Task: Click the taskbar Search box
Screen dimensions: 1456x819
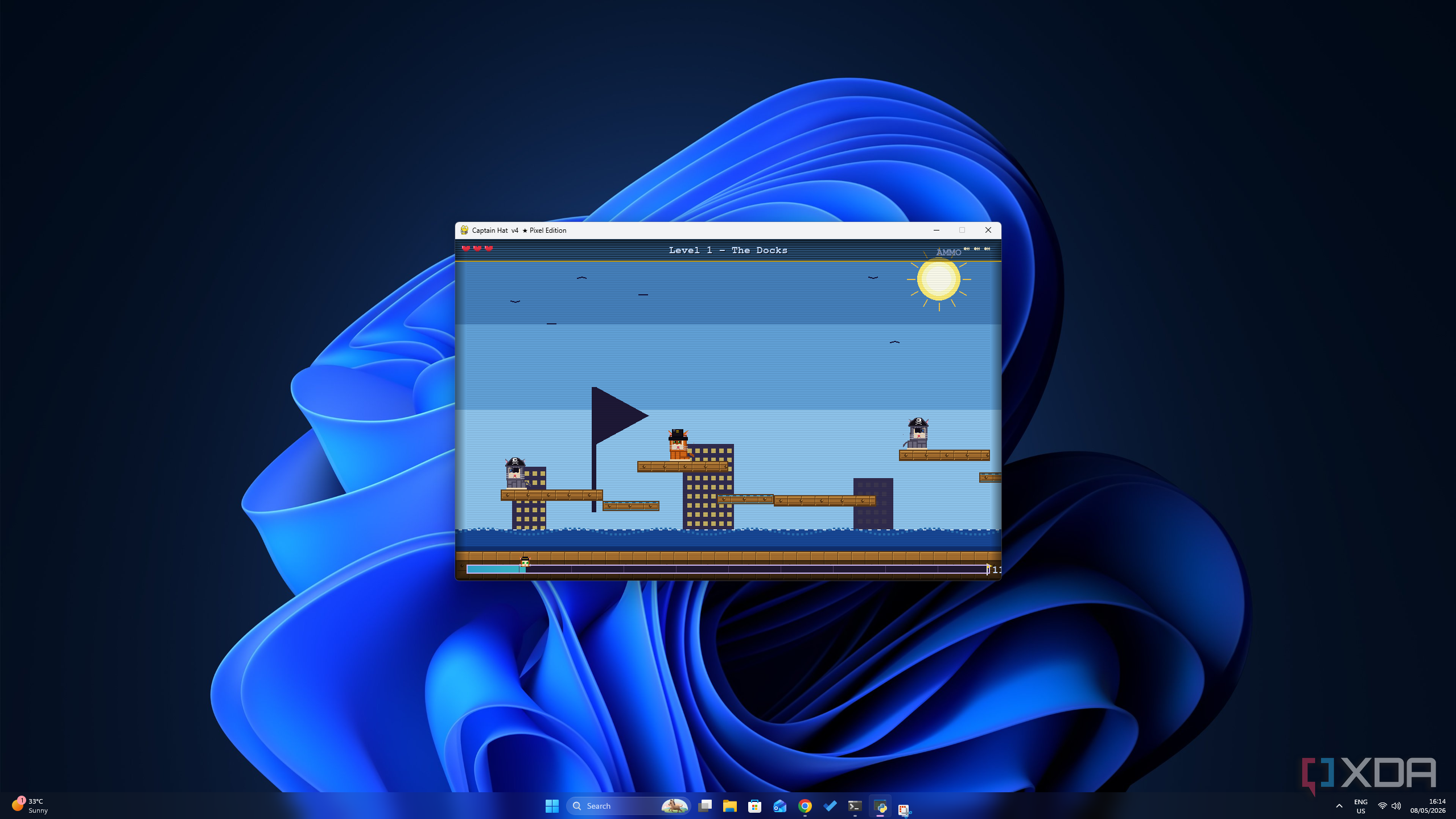Action: coord(628,806)
